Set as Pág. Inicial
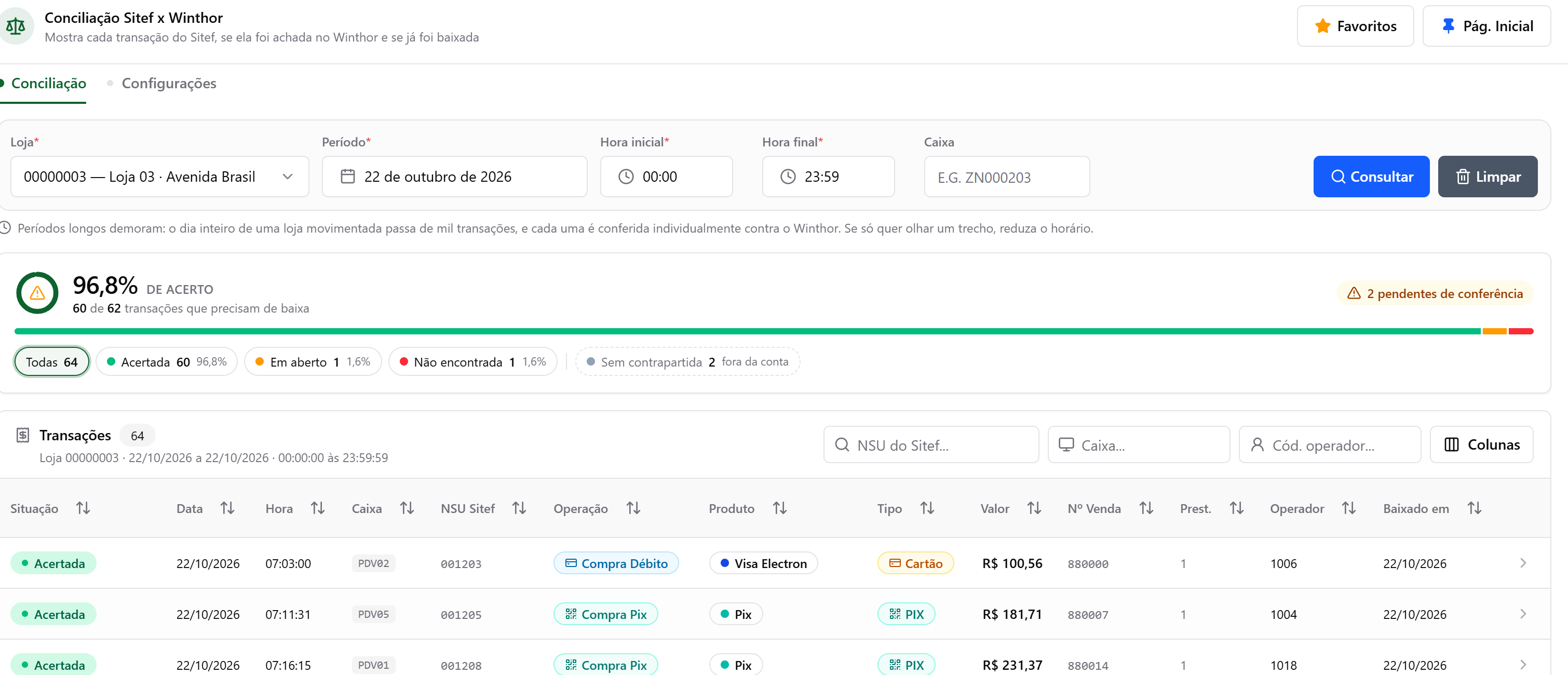 [1486, 26]
